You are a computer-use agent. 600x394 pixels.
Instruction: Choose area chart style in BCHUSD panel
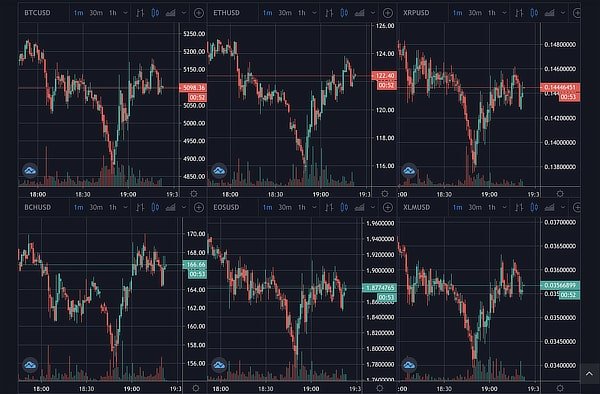[x=171, y=207]
